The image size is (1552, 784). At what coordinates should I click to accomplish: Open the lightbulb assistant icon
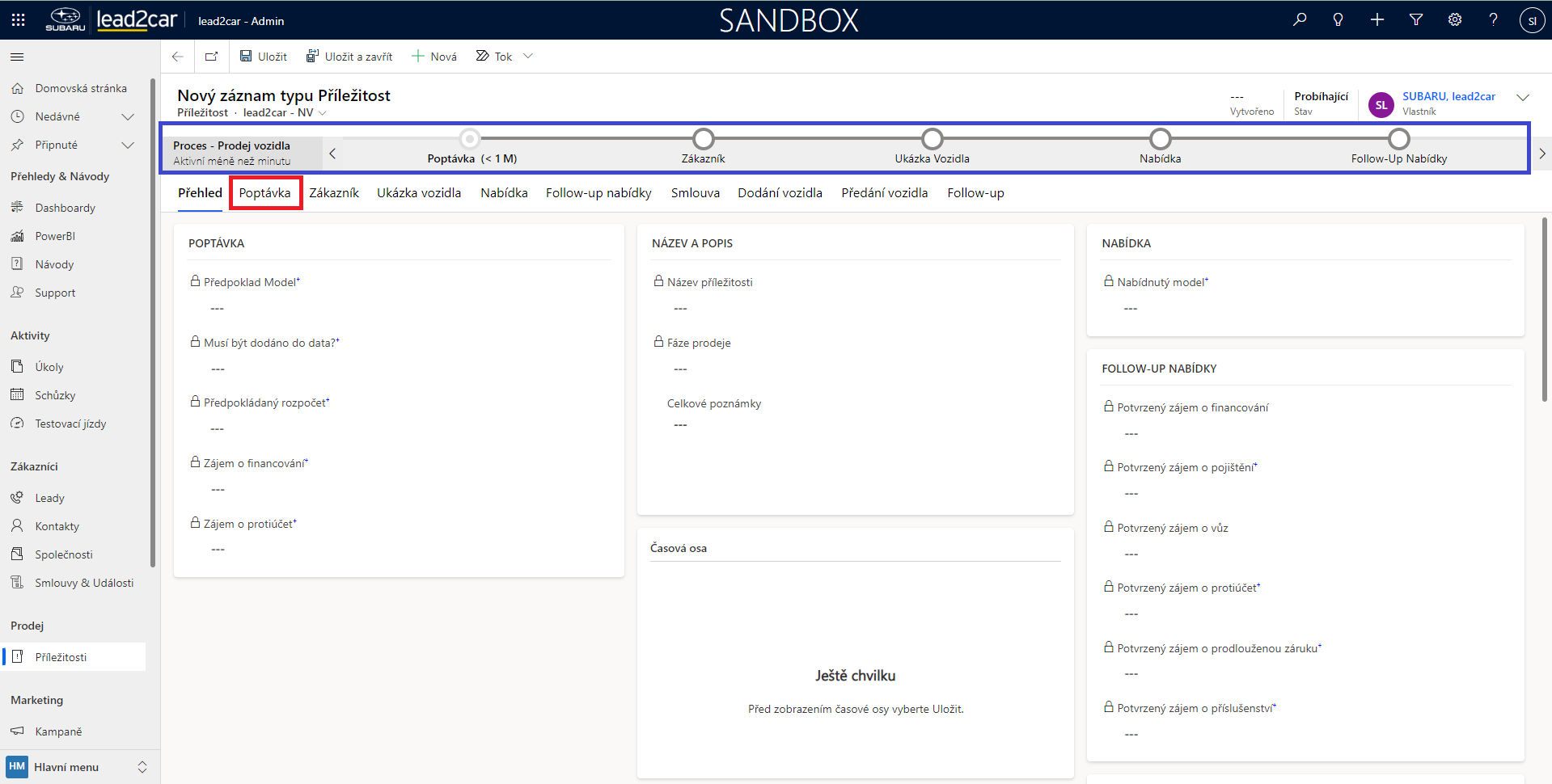[1338, 20]
